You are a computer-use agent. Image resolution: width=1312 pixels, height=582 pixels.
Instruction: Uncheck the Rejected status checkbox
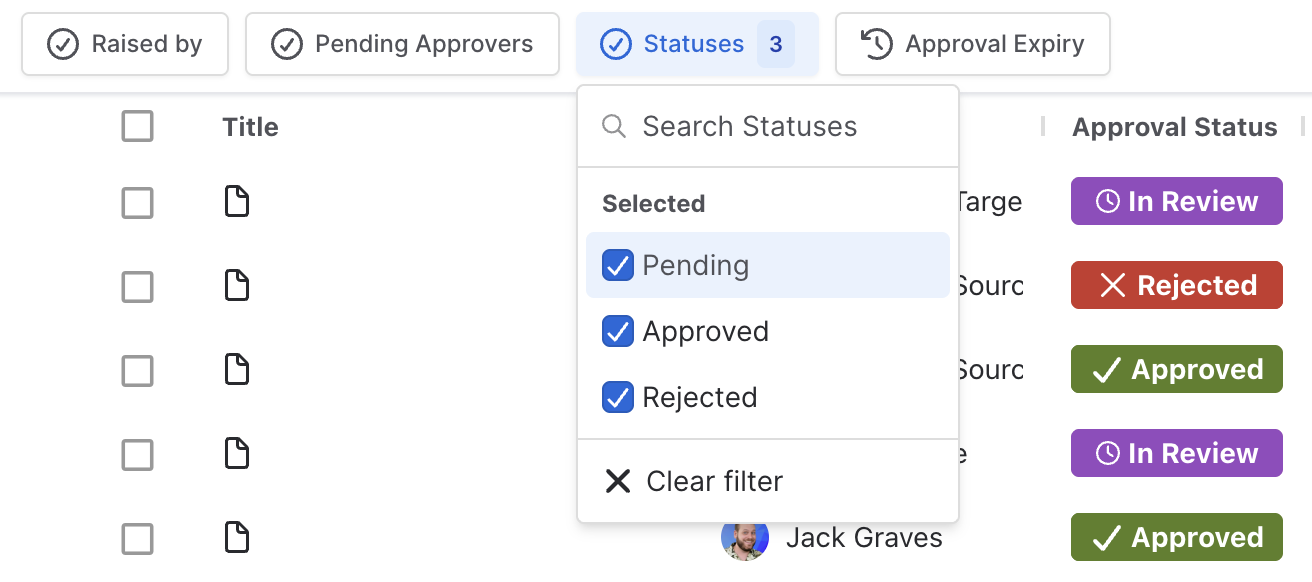pos(618,398)
